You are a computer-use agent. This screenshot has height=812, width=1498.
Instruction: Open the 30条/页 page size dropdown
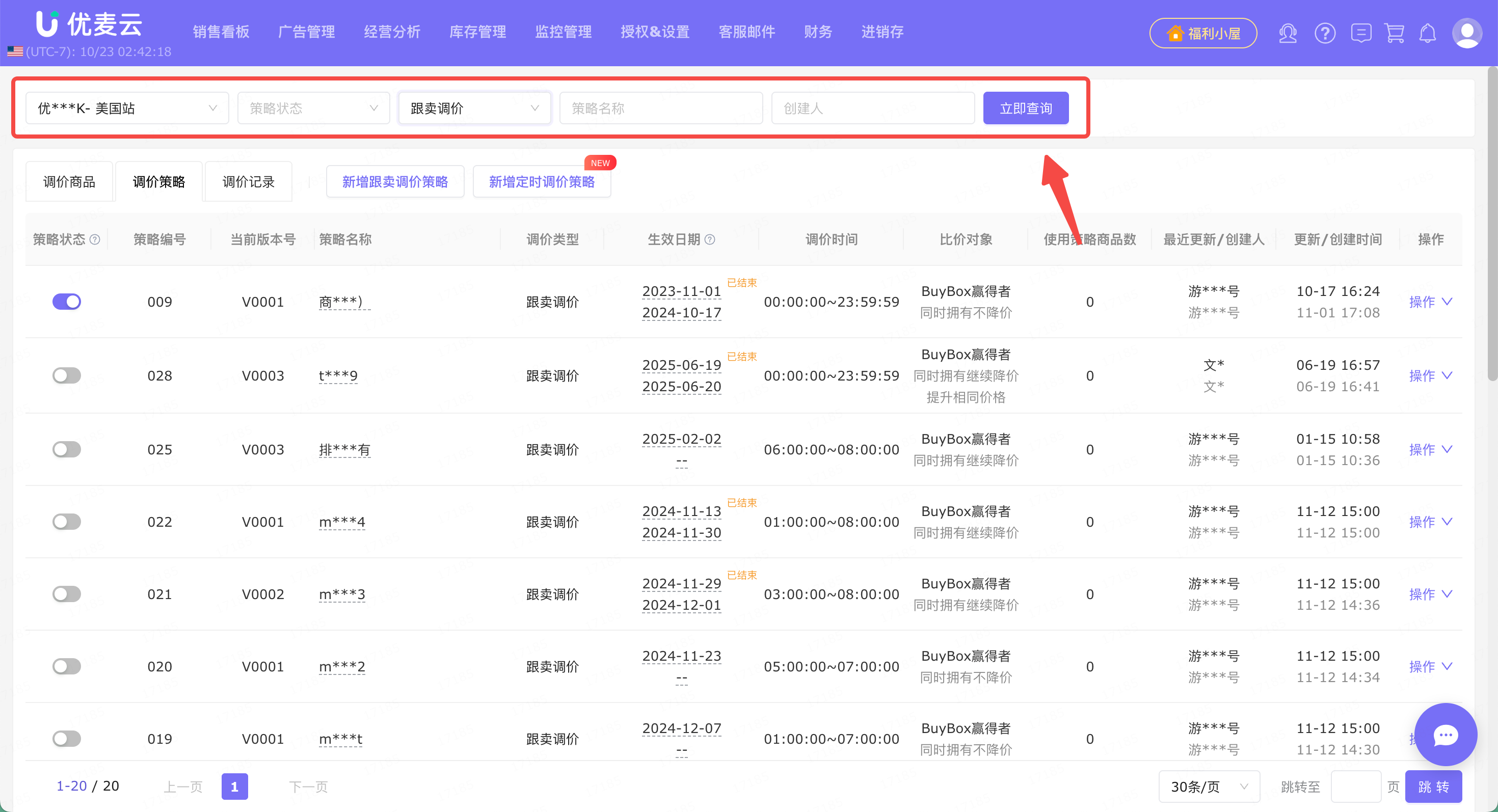tap(1209, 787)
